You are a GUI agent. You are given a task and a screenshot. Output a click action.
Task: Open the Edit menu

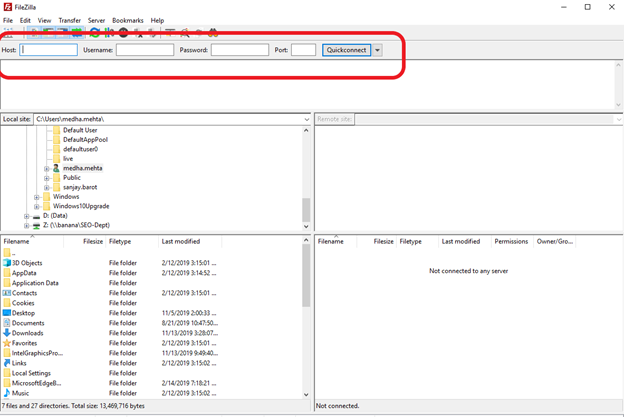(25, 20)
